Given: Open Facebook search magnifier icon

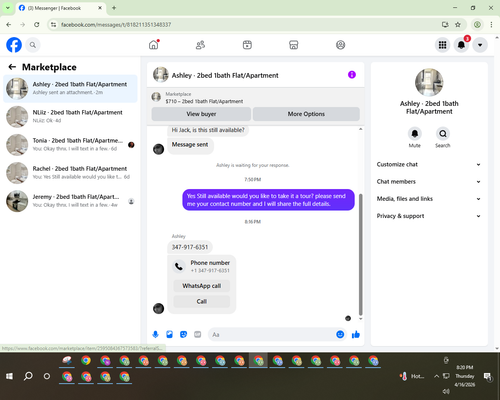Looking at the screenshot, I should 33,45.
